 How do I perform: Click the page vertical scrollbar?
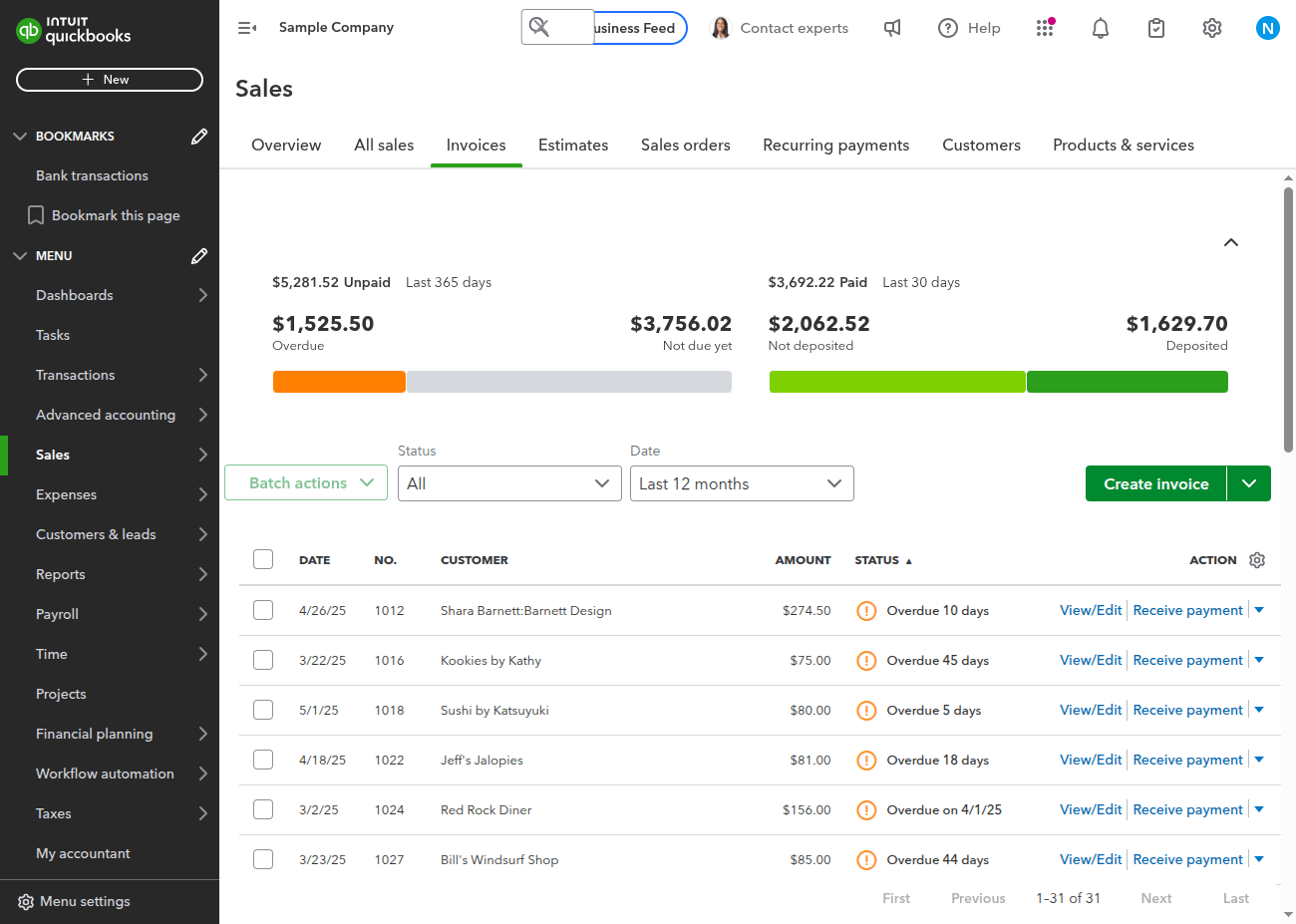(x=1288, y=319)
